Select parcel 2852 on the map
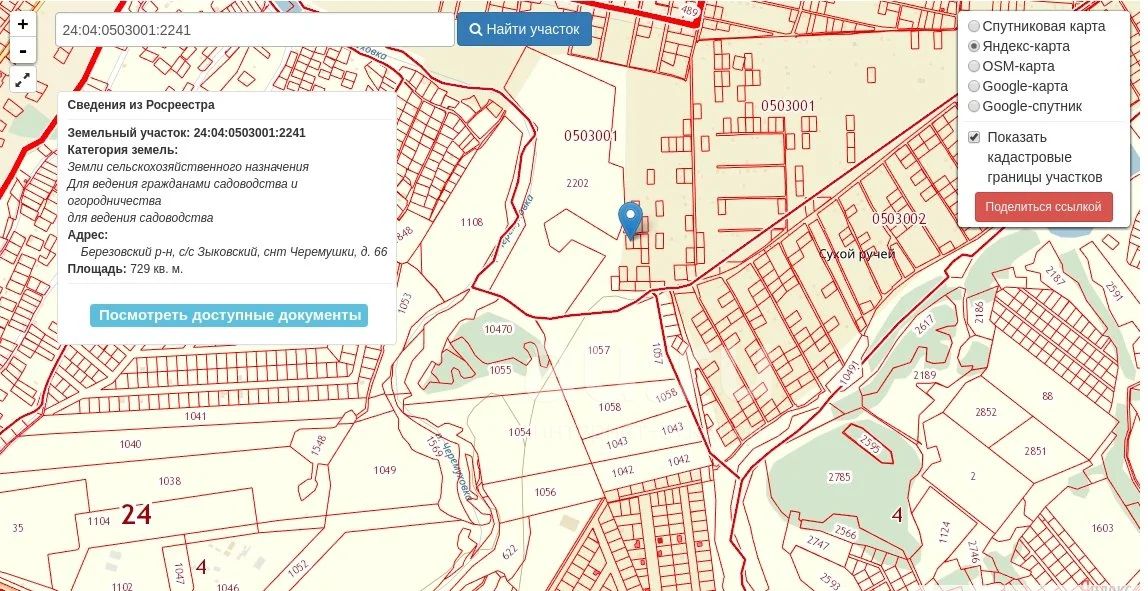This screenshot has height=591, width=1148. point(985,412)
